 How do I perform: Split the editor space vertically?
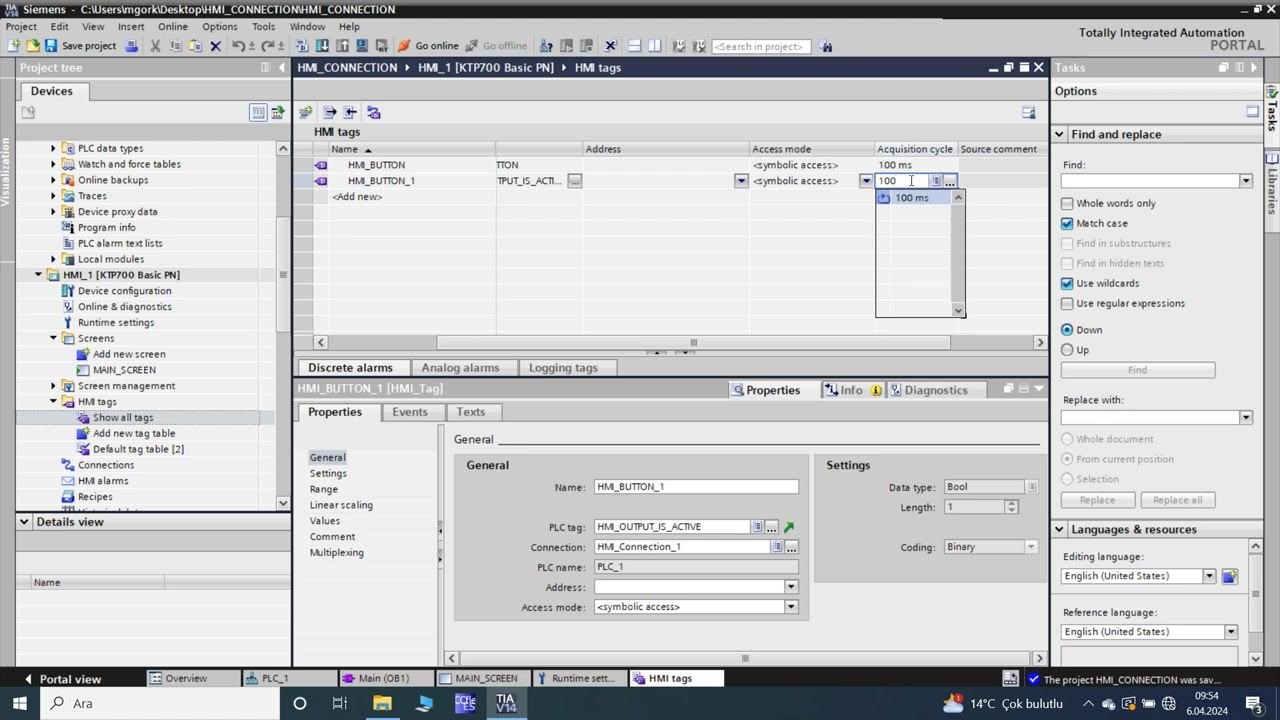[655, 46]
